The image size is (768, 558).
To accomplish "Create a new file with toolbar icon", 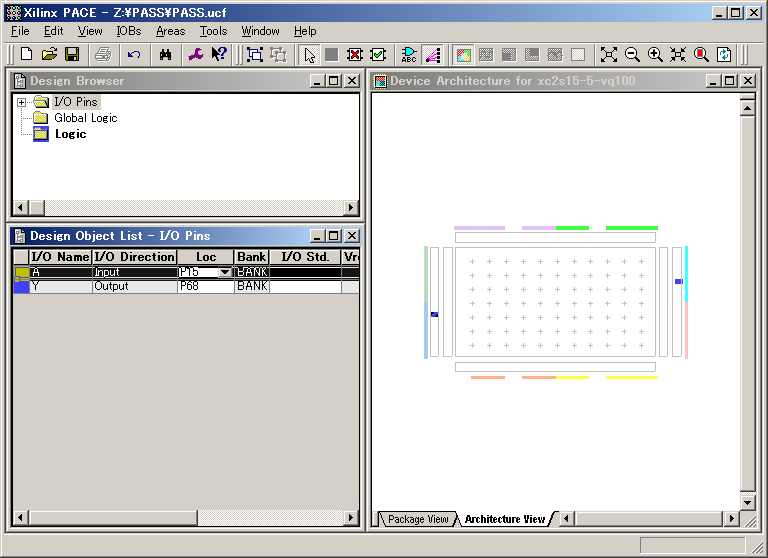I will [x=26, y=54].
